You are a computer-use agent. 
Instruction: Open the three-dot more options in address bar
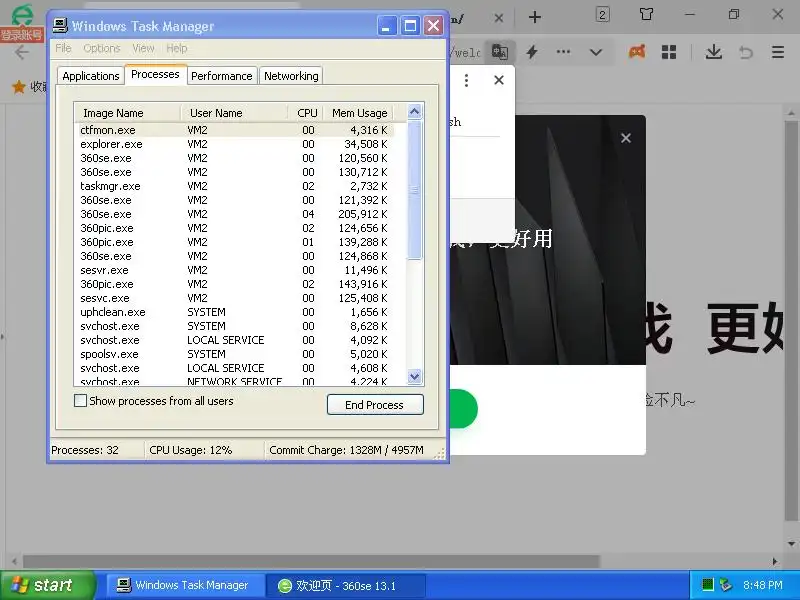pos(563,52)
